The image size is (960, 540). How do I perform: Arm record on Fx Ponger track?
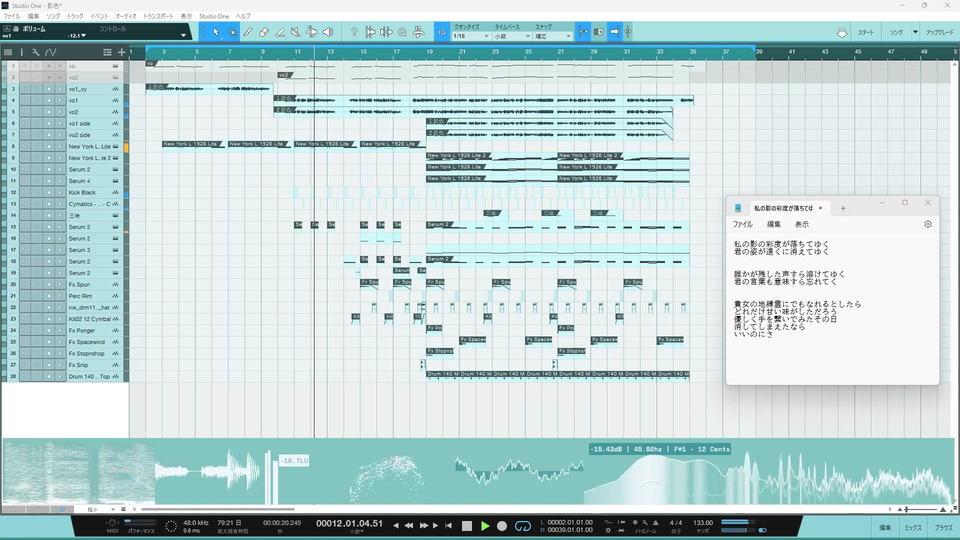49,330
